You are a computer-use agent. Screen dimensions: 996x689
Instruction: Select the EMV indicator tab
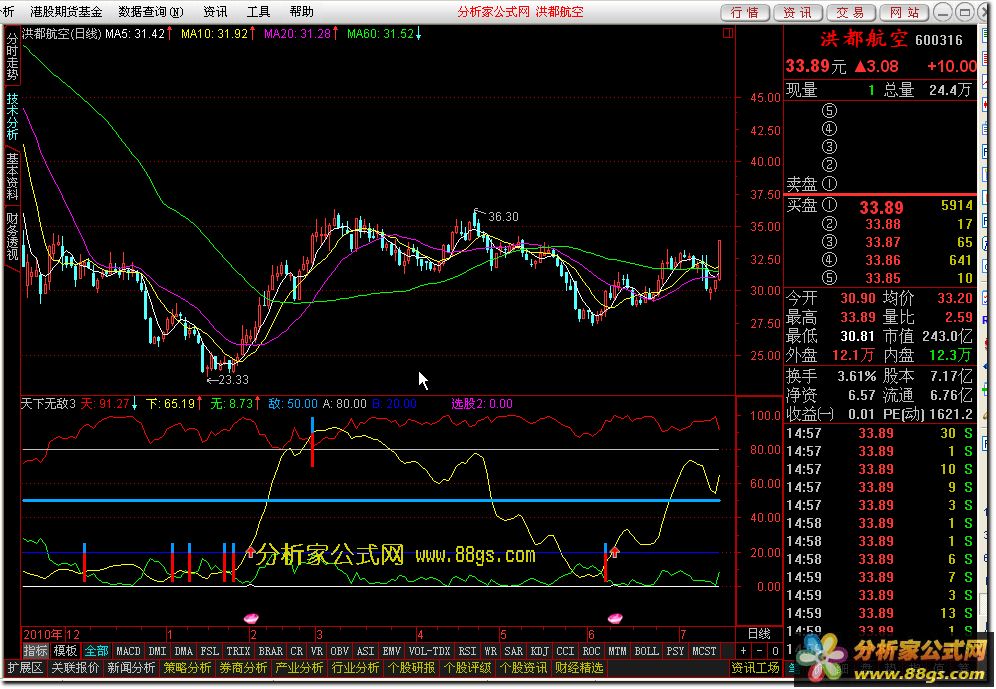pyautogui.click(x=392, y=651)
